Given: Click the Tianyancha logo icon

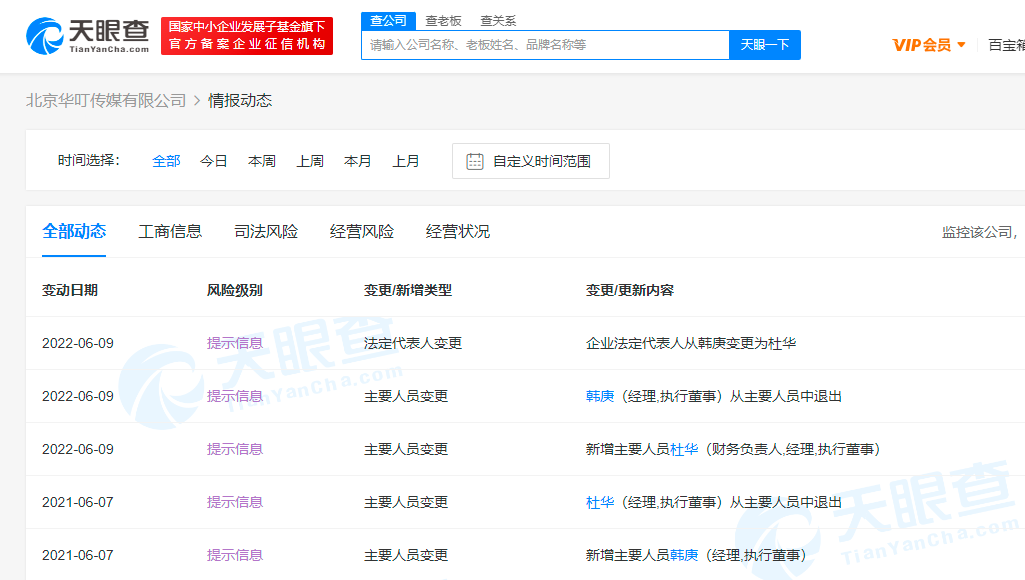Looking at the screenshot, I should tap(45, 36).
